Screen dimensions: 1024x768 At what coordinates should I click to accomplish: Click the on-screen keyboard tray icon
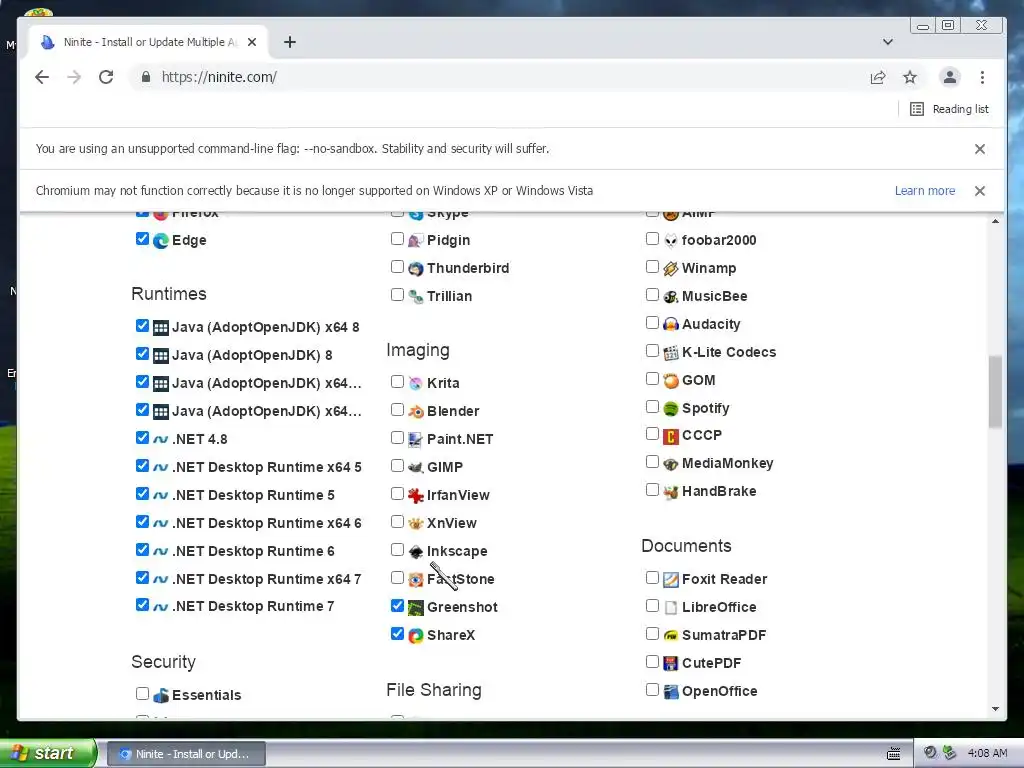click(893, 754)
